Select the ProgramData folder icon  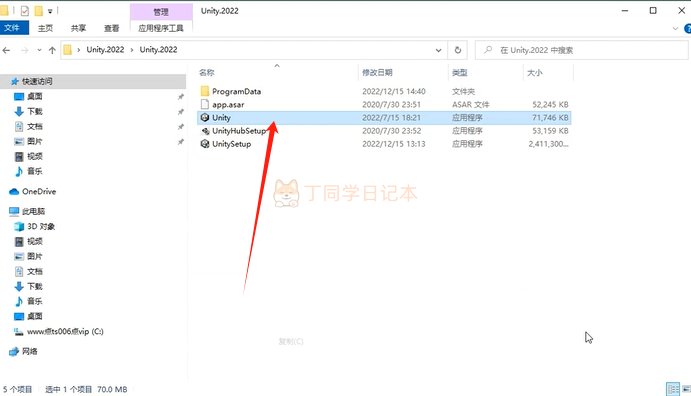click(204, 91)
